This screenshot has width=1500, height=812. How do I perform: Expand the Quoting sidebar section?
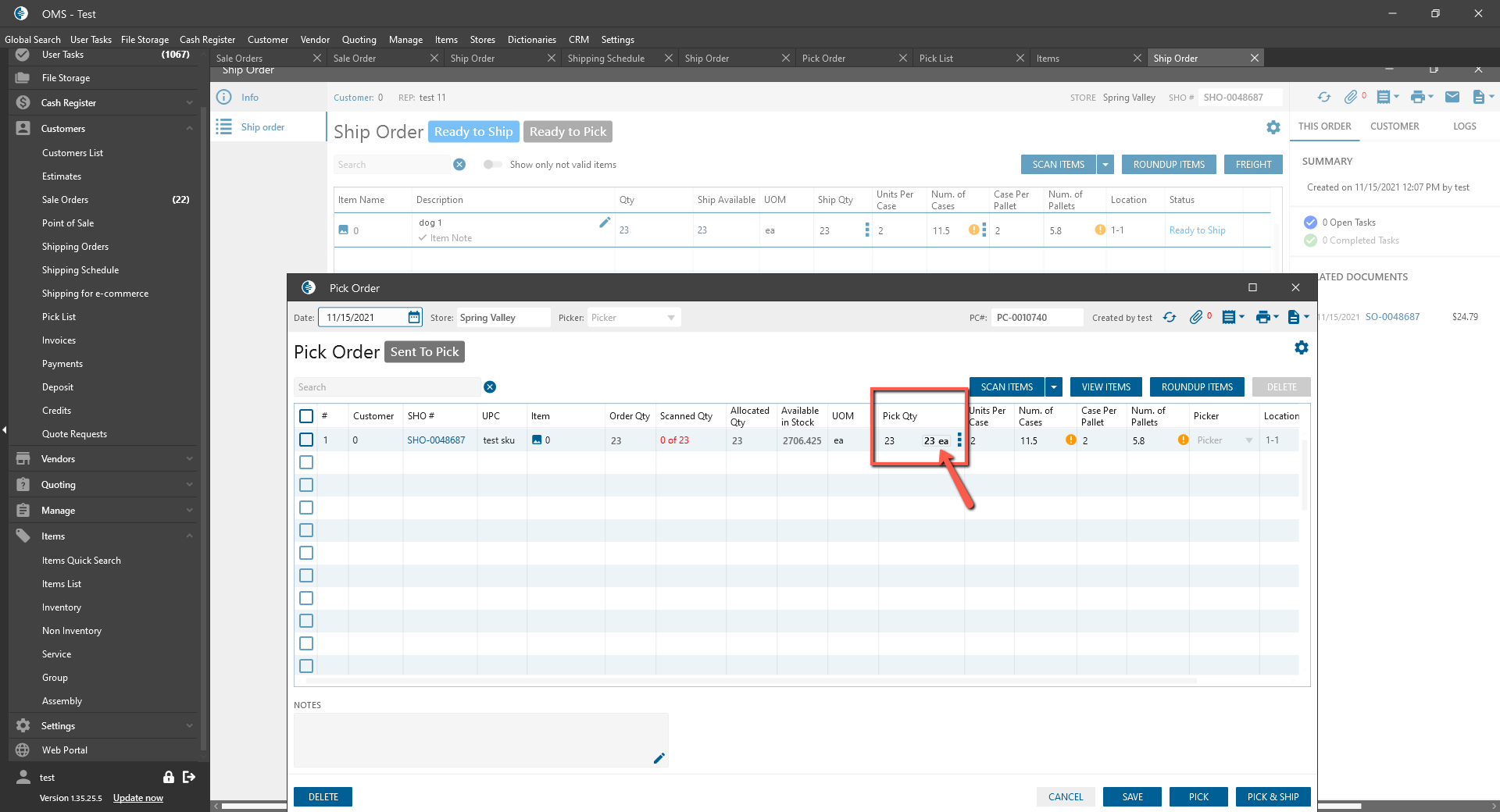point(190,485)
